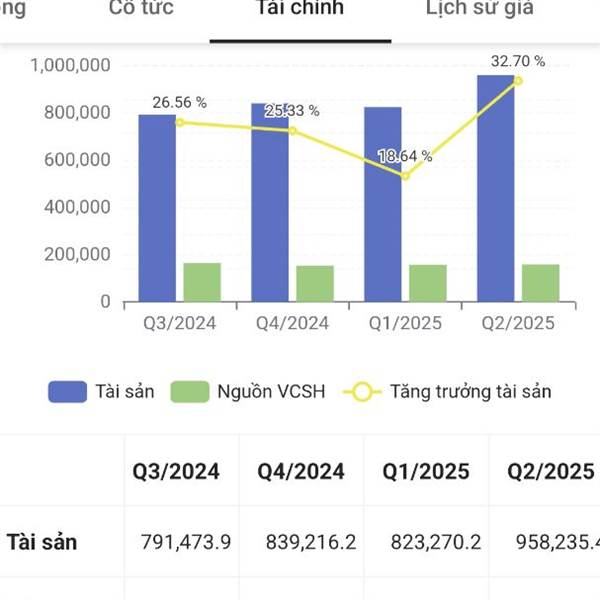Click the Q2/2025 green equity bar
This screenshot has height=600, width=600.
click(x=540, y=283)
